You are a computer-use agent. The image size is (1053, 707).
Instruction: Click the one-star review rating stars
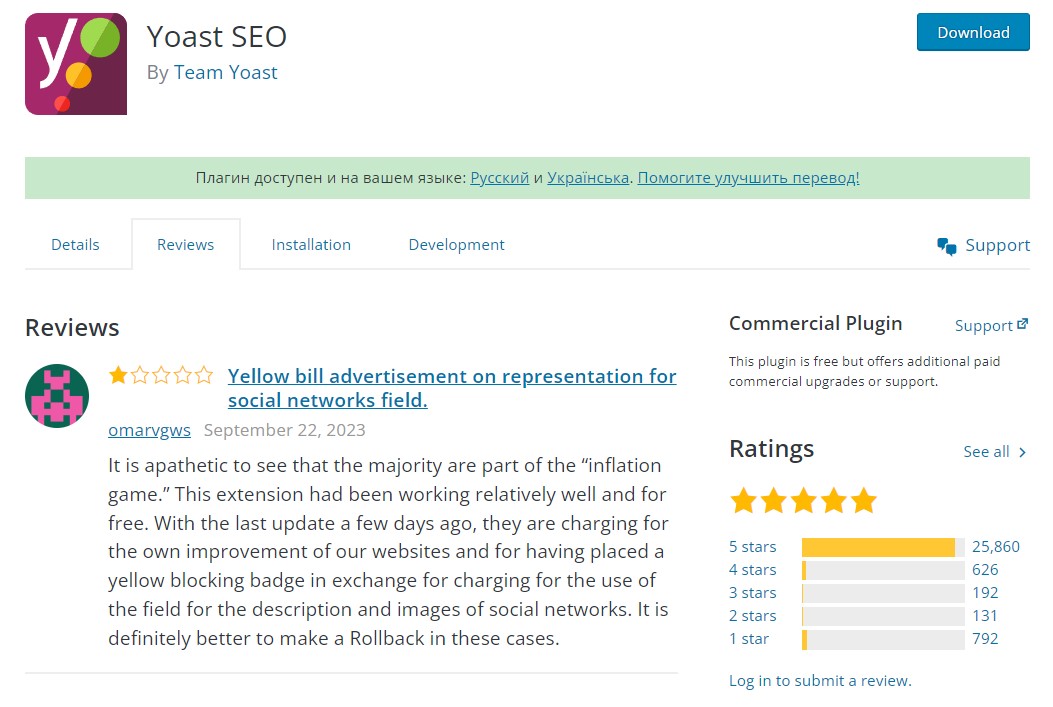coord(161,375)
